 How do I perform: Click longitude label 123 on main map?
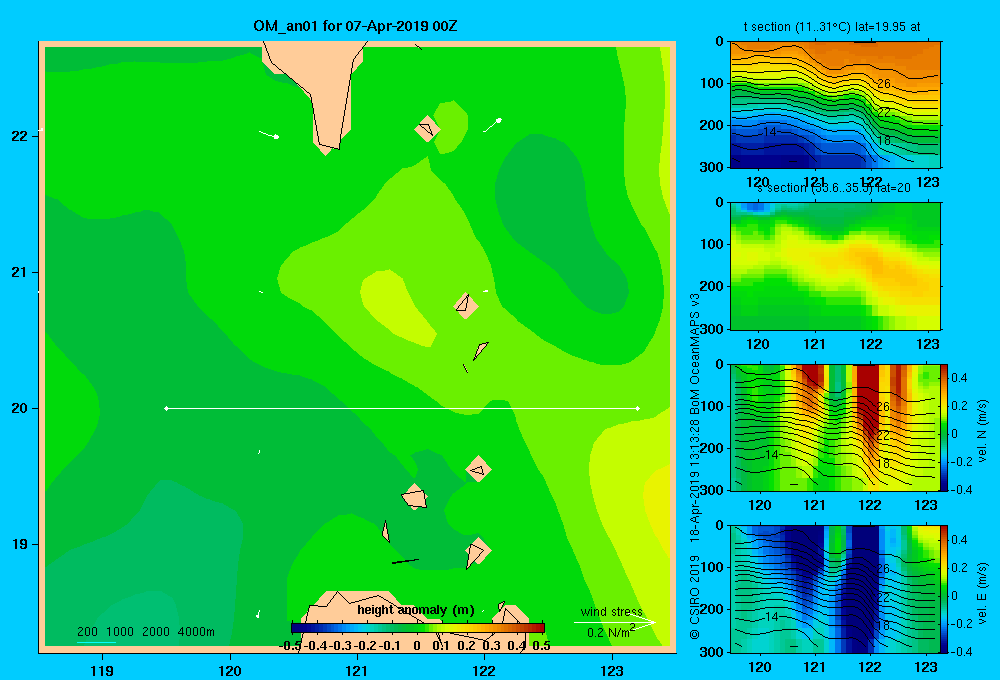(x=612, y=670)
